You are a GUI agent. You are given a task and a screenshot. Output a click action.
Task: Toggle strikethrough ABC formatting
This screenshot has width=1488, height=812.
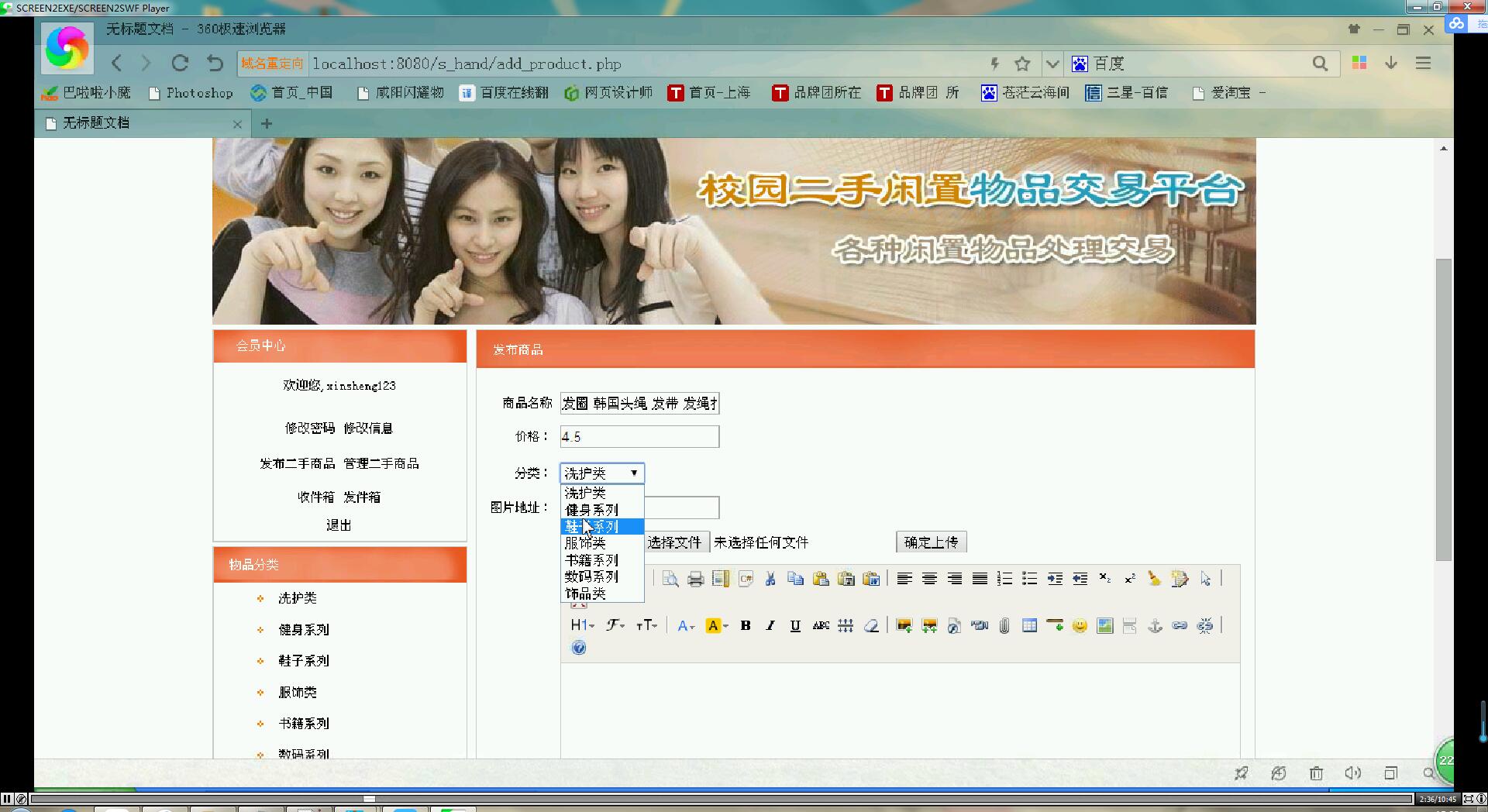[x=821, y=626]
